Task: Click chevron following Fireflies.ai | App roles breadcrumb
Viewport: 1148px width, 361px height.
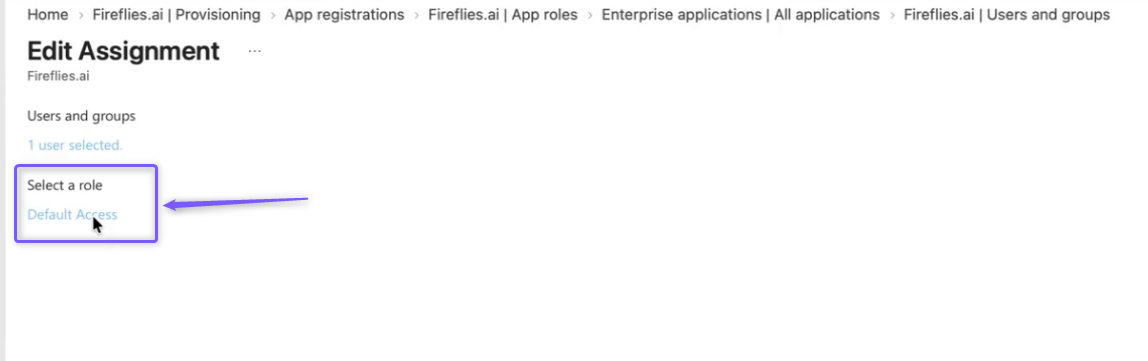Action: (589, 15)
